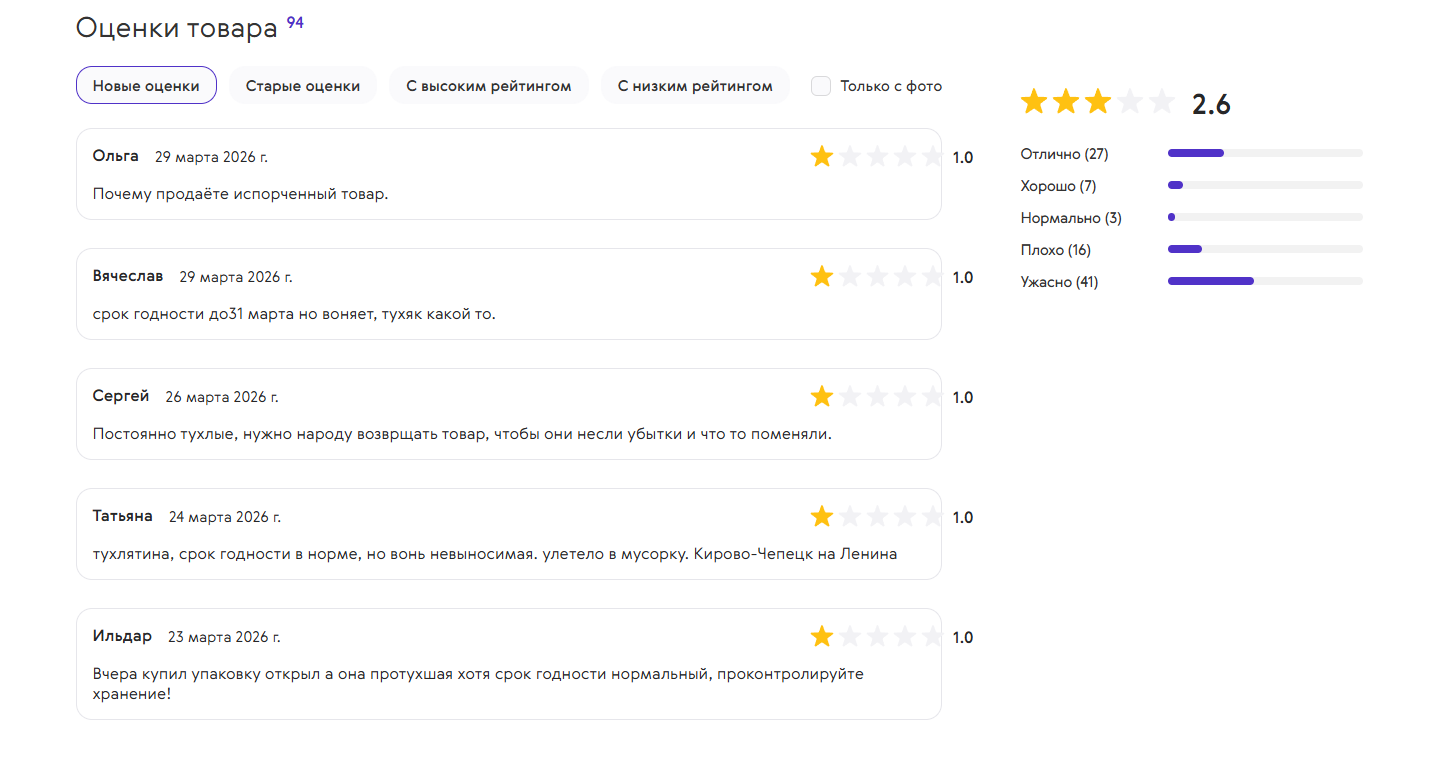Show reviews "С низким рейтингом"
This screenshot has width=1453, height=758.
(695, 86)
